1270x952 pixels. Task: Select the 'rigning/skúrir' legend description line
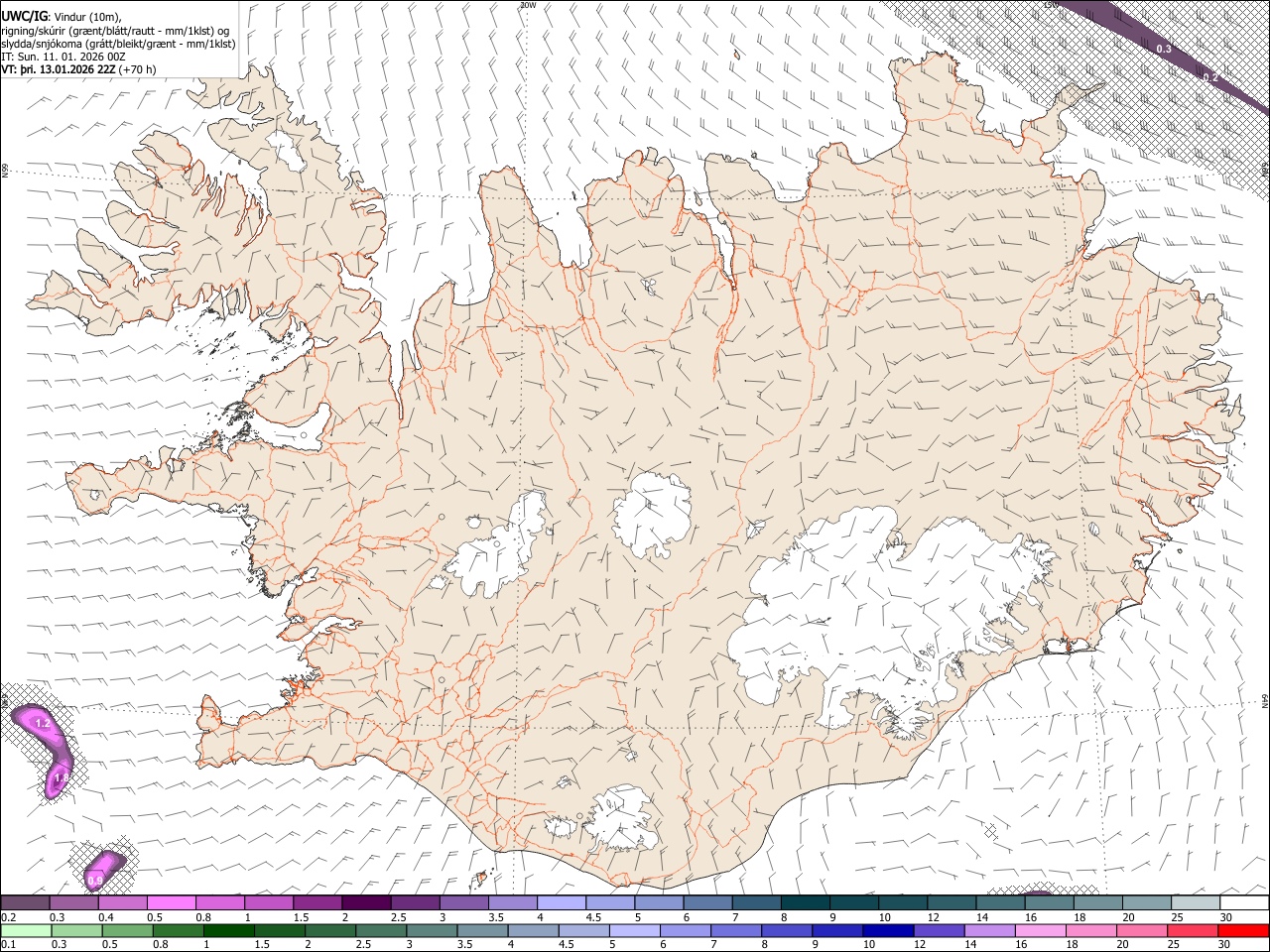115,31
